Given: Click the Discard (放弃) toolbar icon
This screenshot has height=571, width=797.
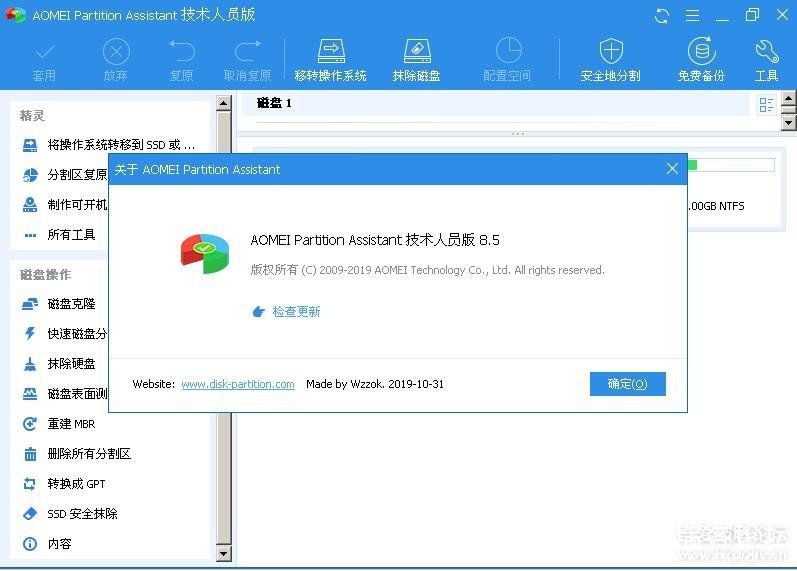Looking at the screenshot, I should tap(116, 59).
